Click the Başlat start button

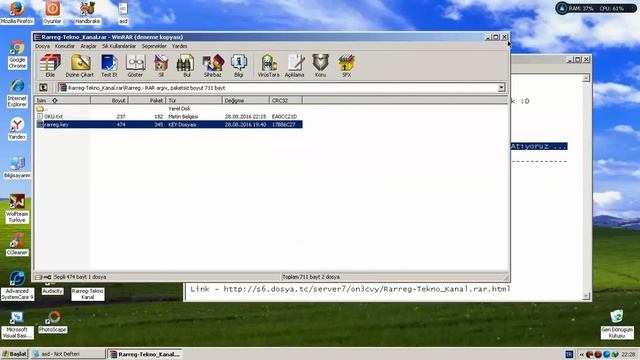click(14, 354)
